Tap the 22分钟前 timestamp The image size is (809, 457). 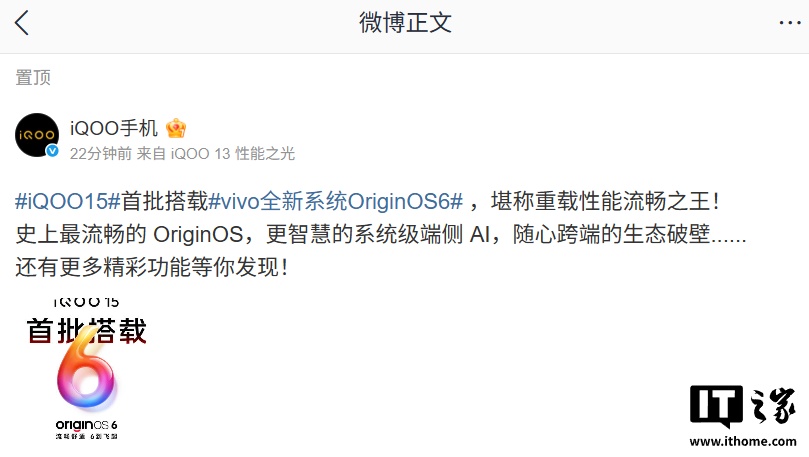pos(101,154)
